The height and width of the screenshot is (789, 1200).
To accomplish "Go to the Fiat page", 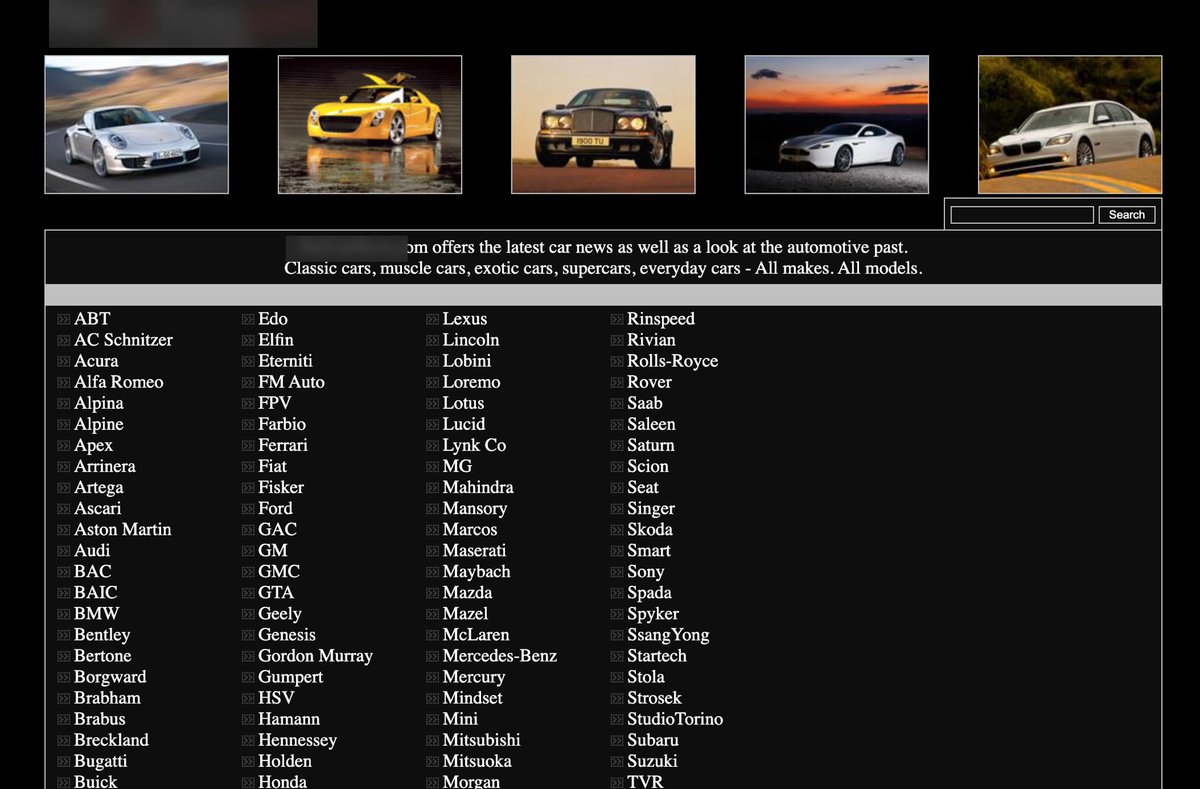I will click(x=272, y=466).
